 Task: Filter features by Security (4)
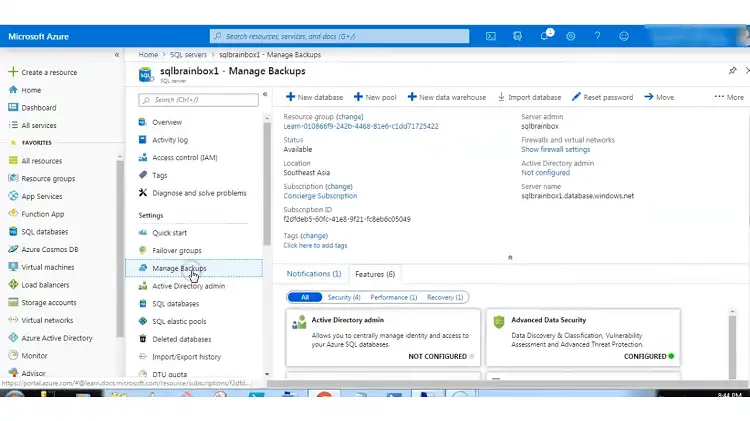pos(344,297)
